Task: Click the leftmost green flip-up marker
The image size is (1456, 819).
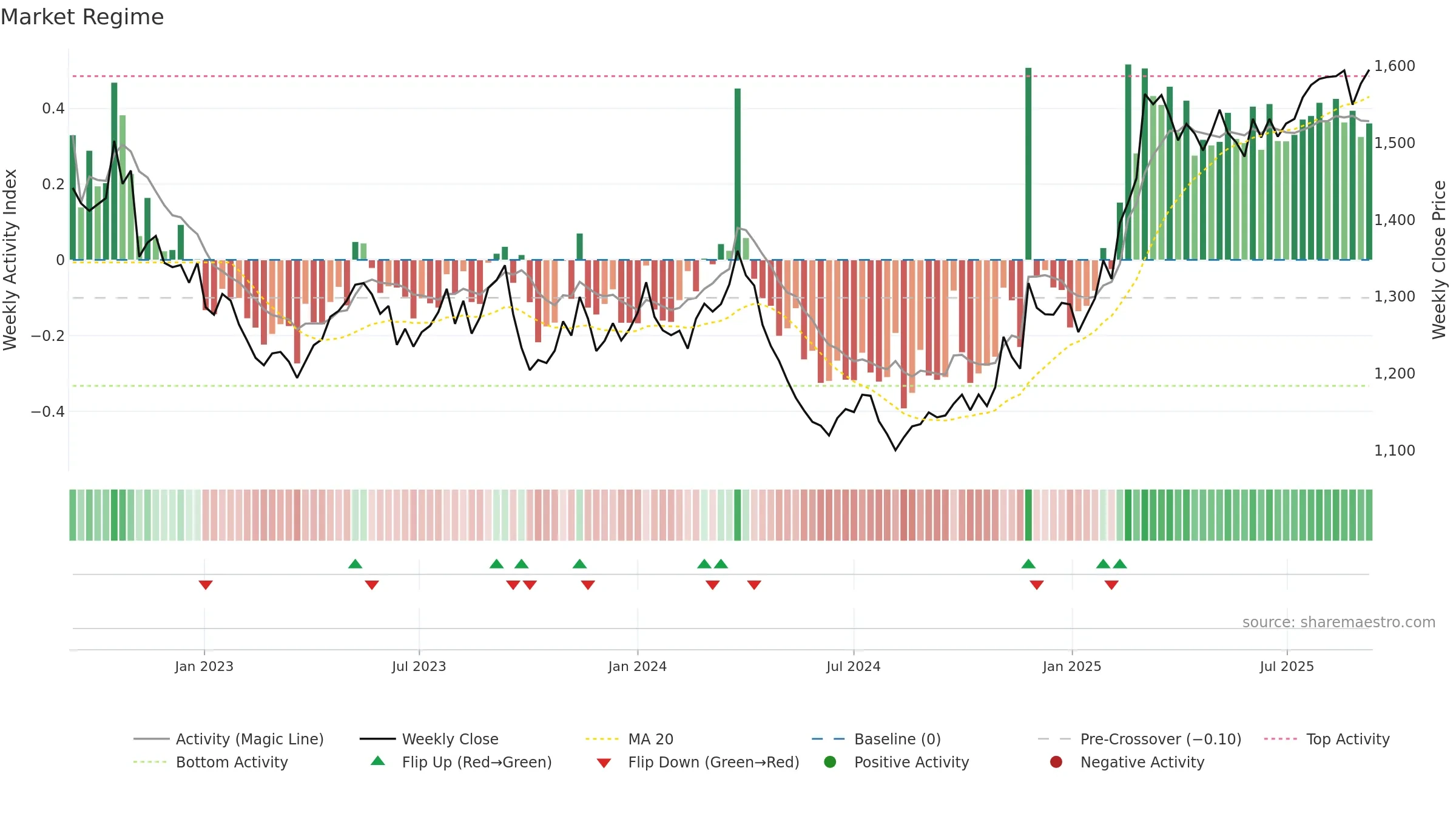Action: tap(356, 564)
